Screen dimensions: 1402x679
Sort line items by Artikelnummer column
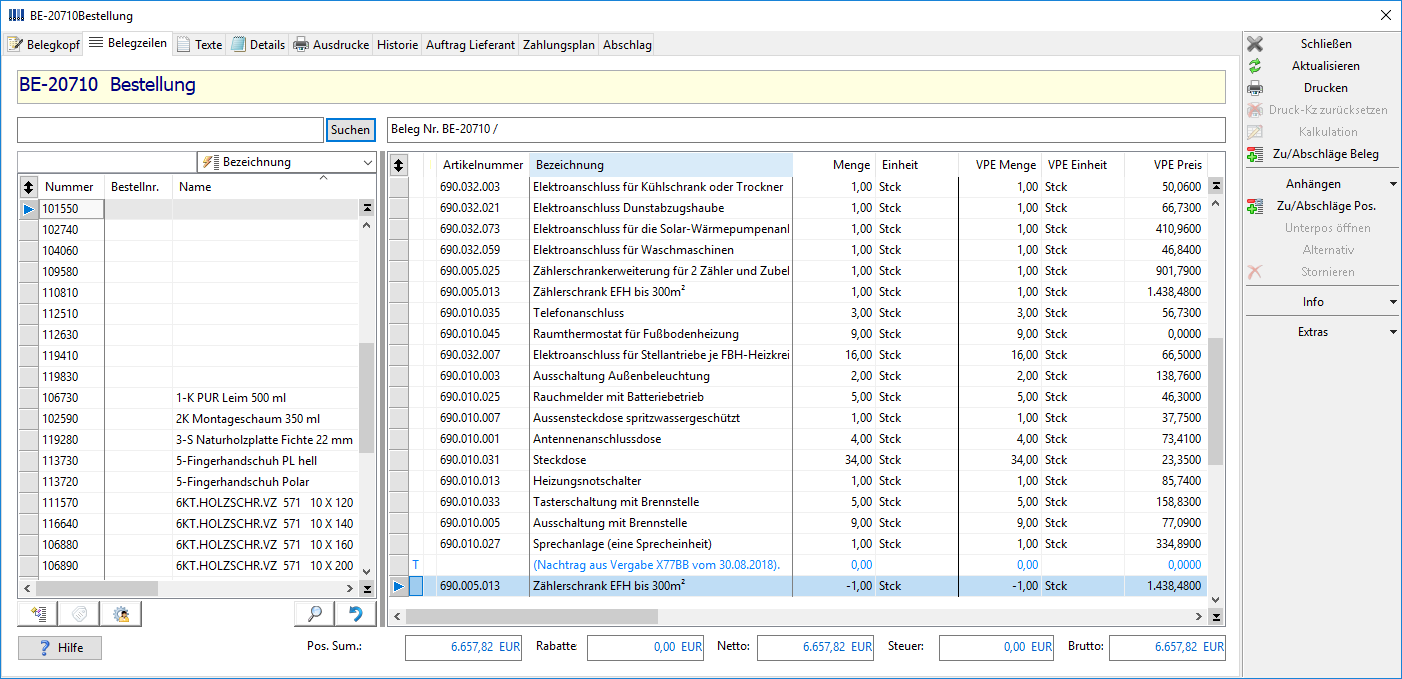483,165
